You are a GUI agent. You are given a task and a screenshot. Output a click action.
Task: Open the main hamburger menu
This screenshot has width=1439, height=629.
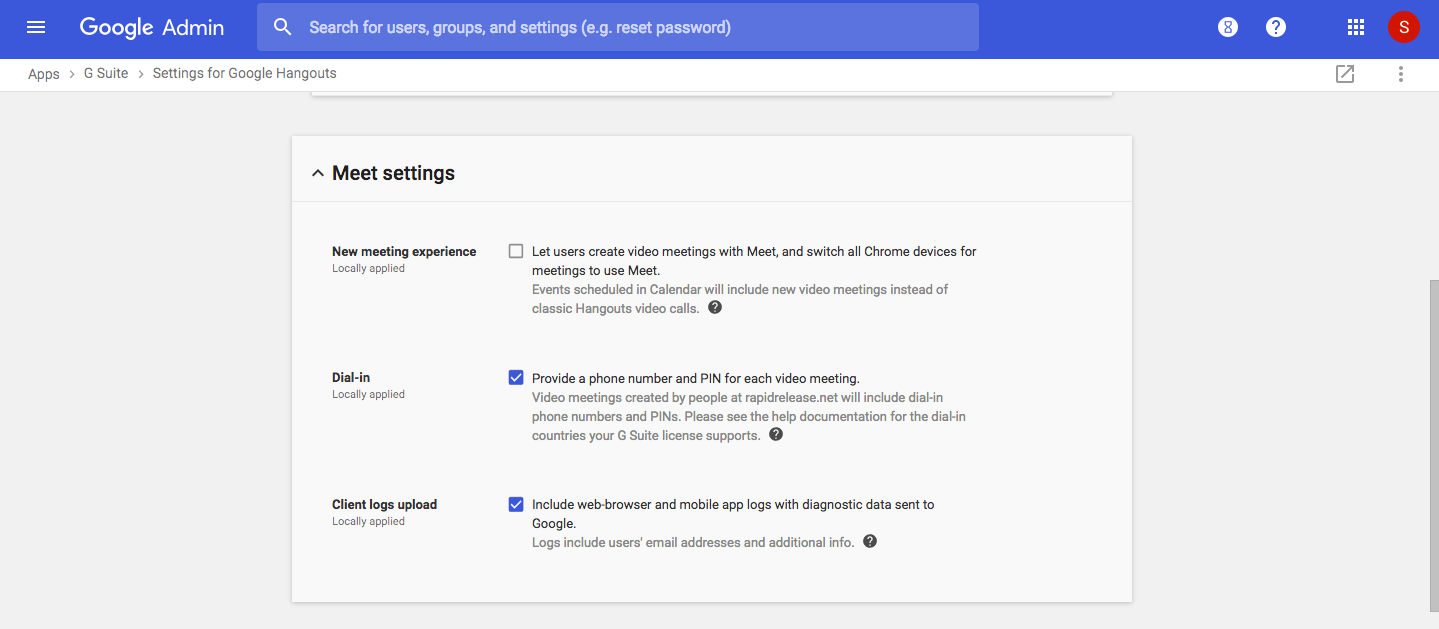[x=36, y=27]
